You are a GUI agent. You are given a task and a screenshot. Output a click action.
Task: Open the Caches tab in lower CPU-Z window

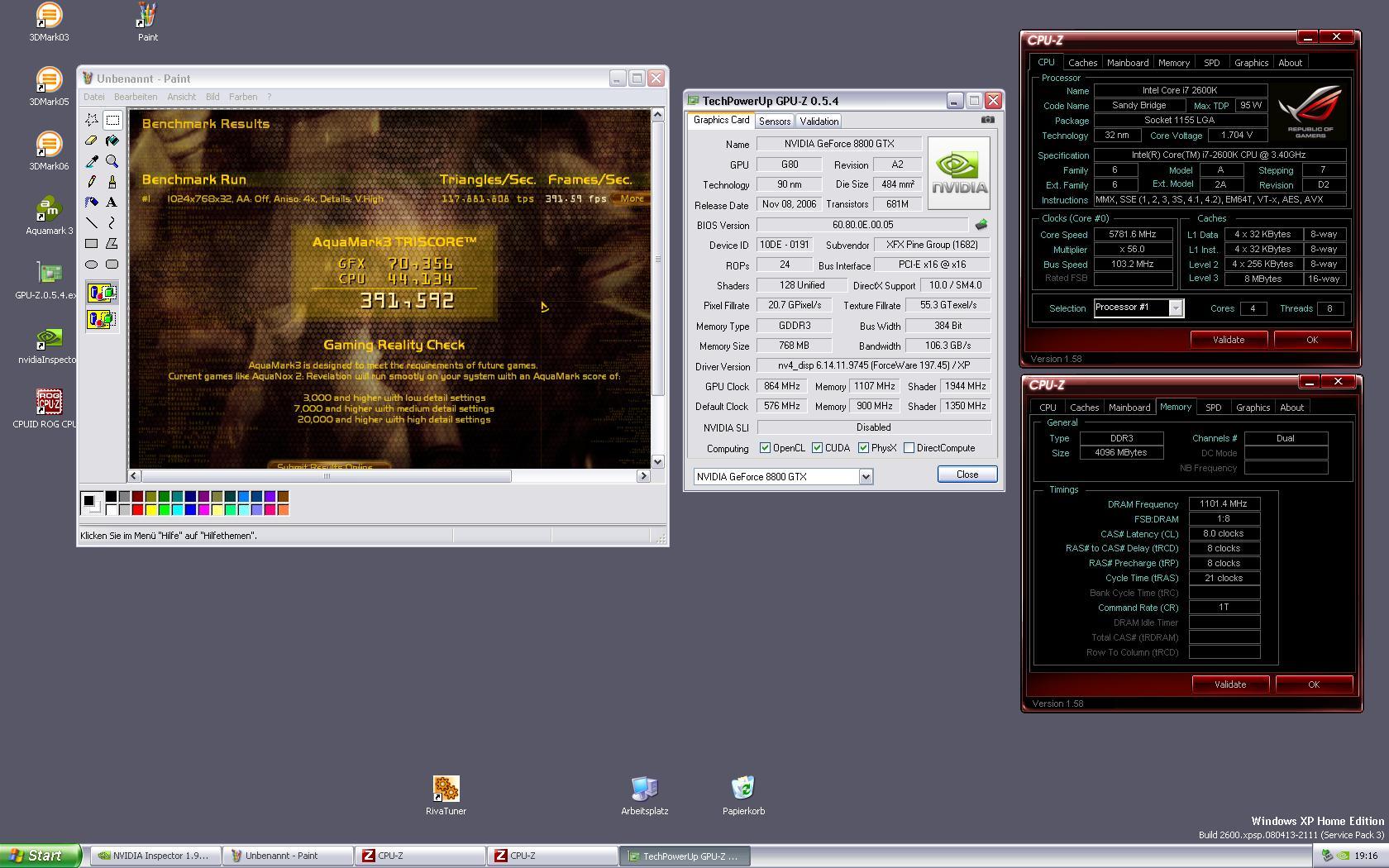1084,408
